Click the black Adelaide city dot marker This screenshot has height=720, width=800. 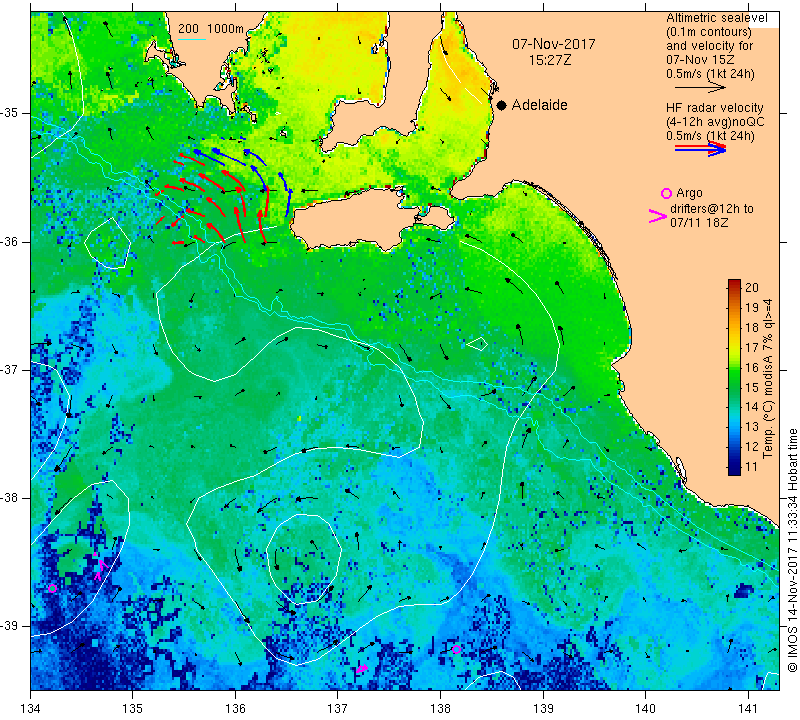pos(502,105)
